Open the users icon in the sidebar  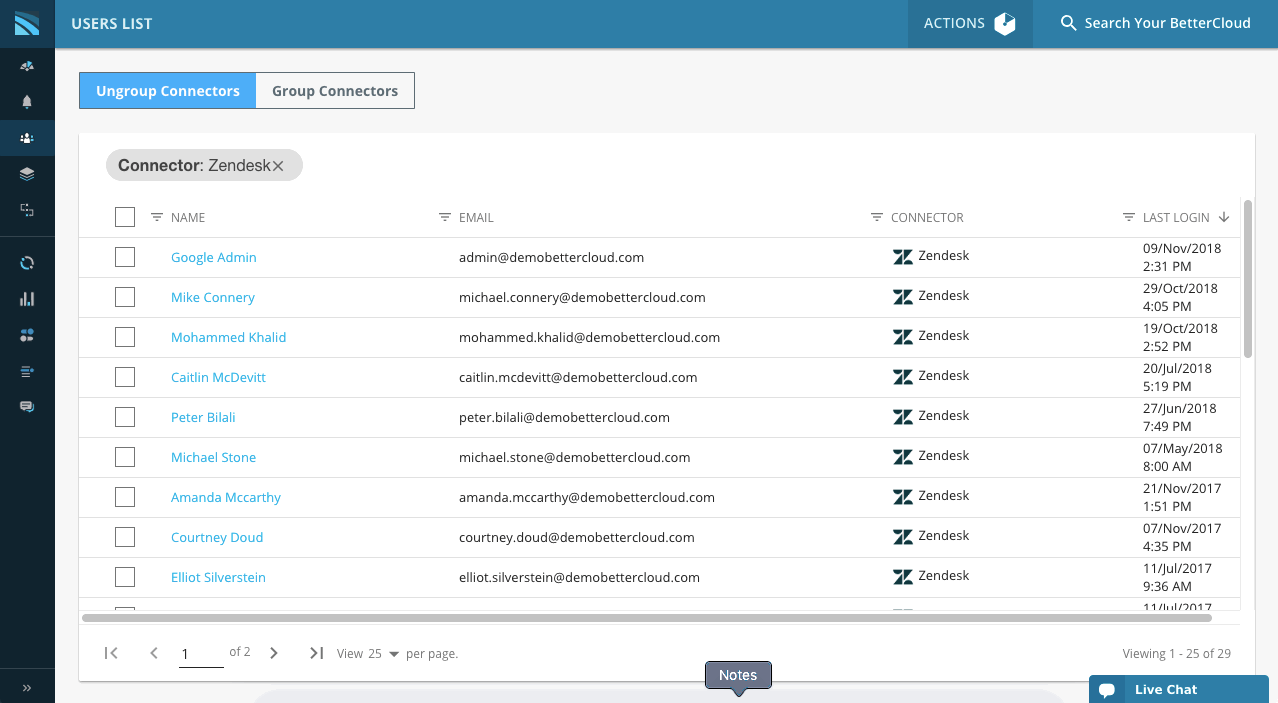coord(27,138)
